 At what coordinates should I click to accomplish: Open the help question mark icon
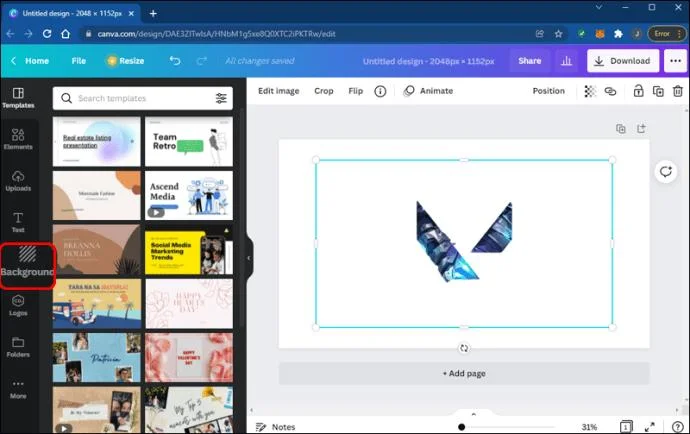(x=678, y=427)
